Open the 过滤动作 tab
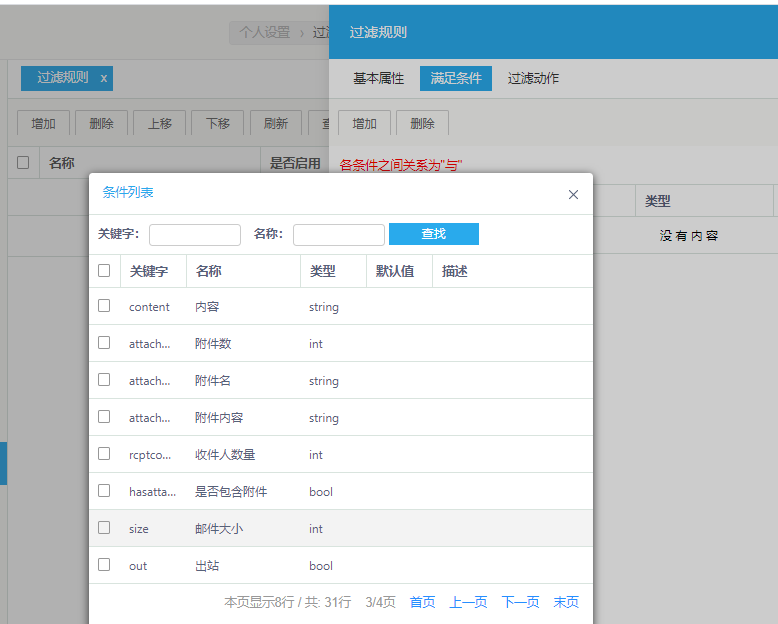Viewport: 778px width, 624px height. click(533, 78)
